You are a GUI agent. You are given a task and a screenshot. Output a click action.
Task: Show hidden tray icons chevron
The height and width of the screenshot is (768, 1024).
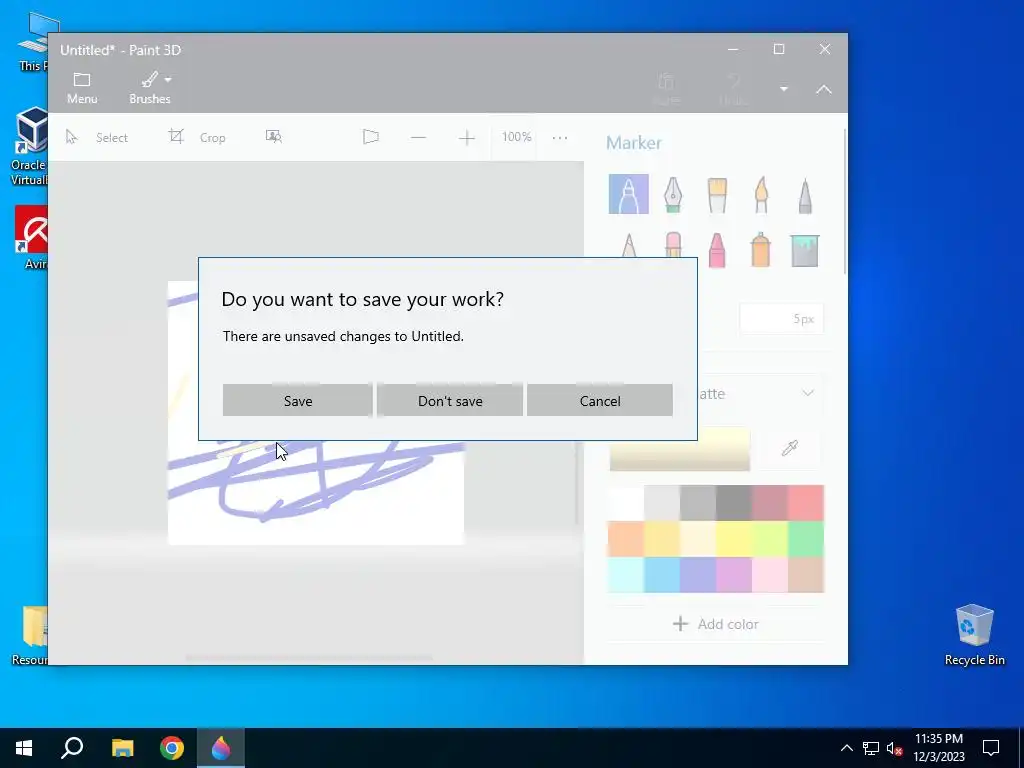pyautogui.click(x=846, y=748)
